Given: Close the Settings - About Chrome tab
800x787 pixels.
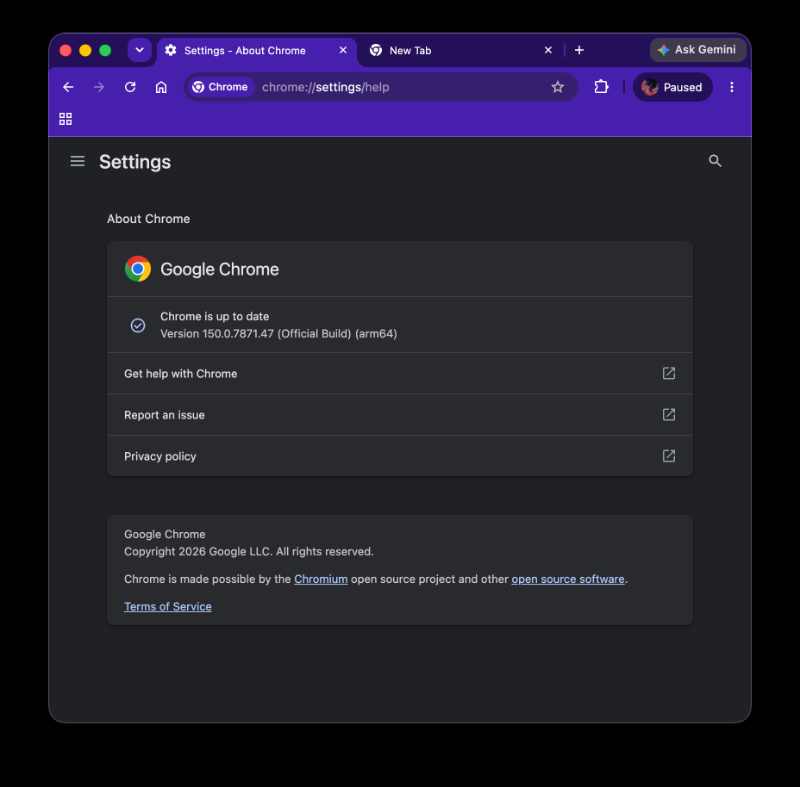Looking at the screenshot, I should click(343, 50).
